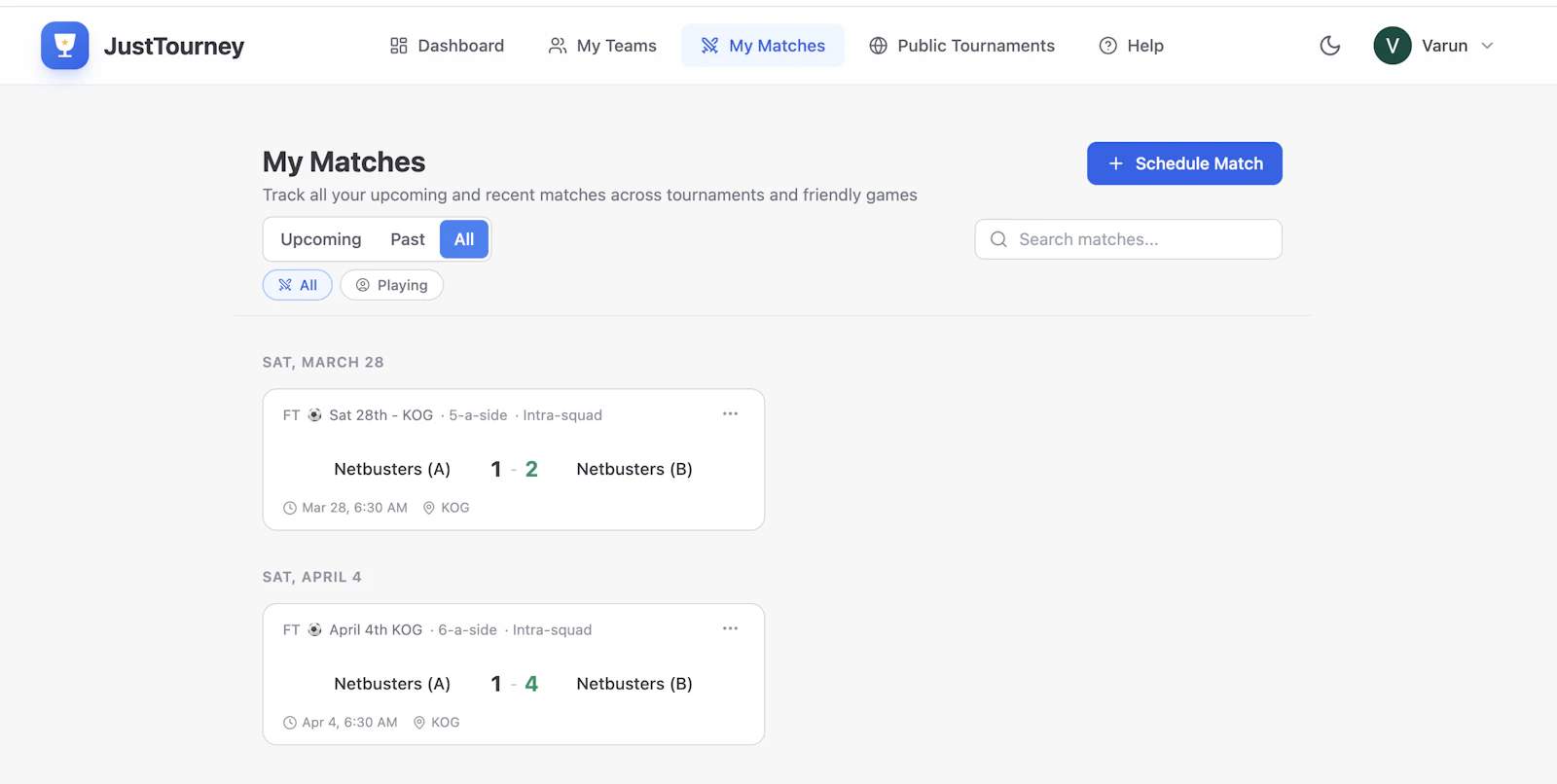Screen dimensions: 1557x784
Task: Click the 5-a-side label
Action: click(478, 415)
